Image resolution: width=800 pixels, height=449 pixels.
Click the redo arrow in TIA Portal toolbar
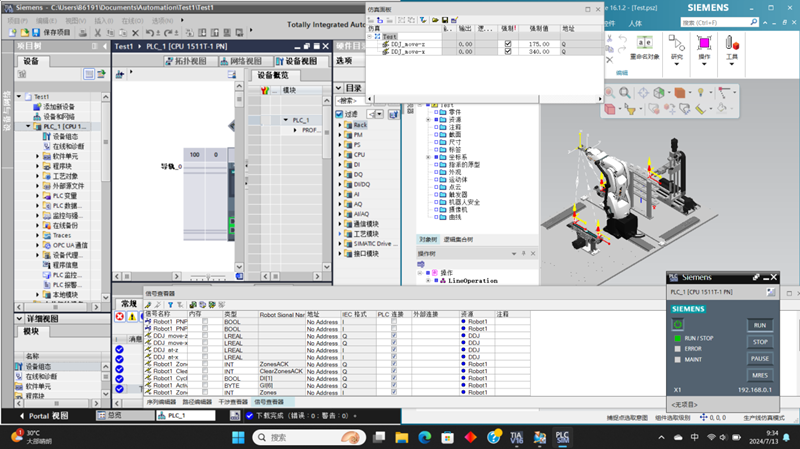(x=168, y=33)
